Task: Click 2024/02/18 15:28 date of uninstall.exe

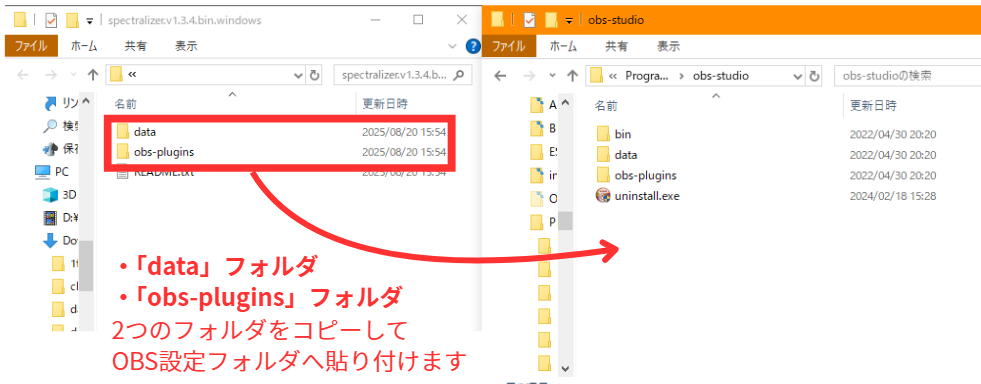Action: point(893,196)
